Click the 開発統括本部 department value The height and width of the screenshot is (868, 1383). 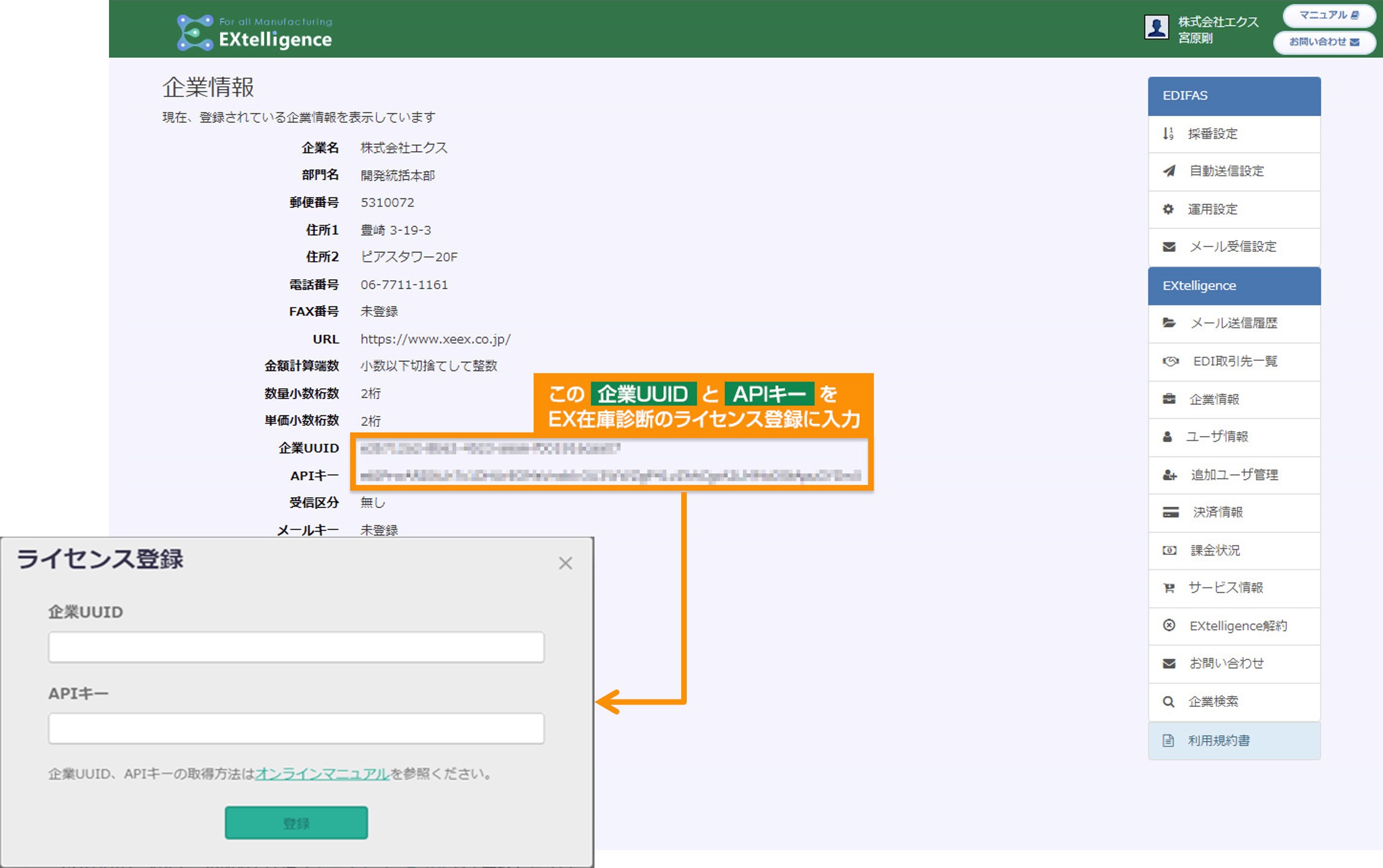click(x=397, y=176)
